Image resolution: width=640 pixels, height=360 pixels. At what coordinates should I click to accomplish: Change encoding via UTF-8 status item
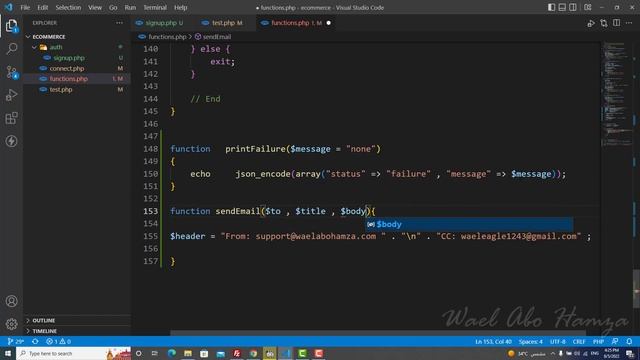point(558,341)
